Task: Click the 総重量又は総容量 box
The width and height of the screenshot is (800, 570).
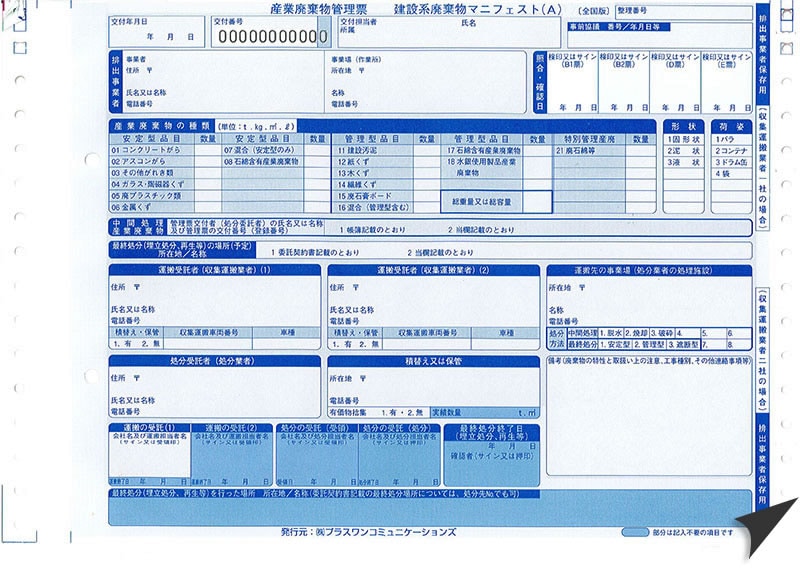Action: (497, 201)
